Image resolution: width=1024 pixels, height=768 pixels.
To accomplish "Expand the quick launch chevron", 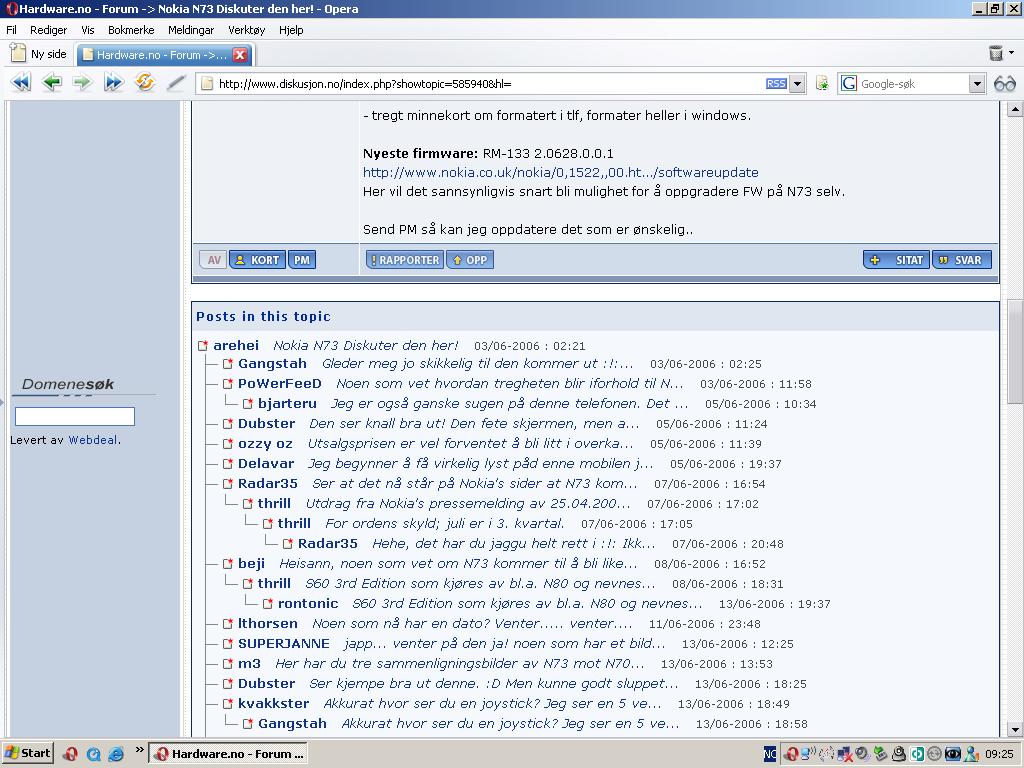I will pos(139,750).
